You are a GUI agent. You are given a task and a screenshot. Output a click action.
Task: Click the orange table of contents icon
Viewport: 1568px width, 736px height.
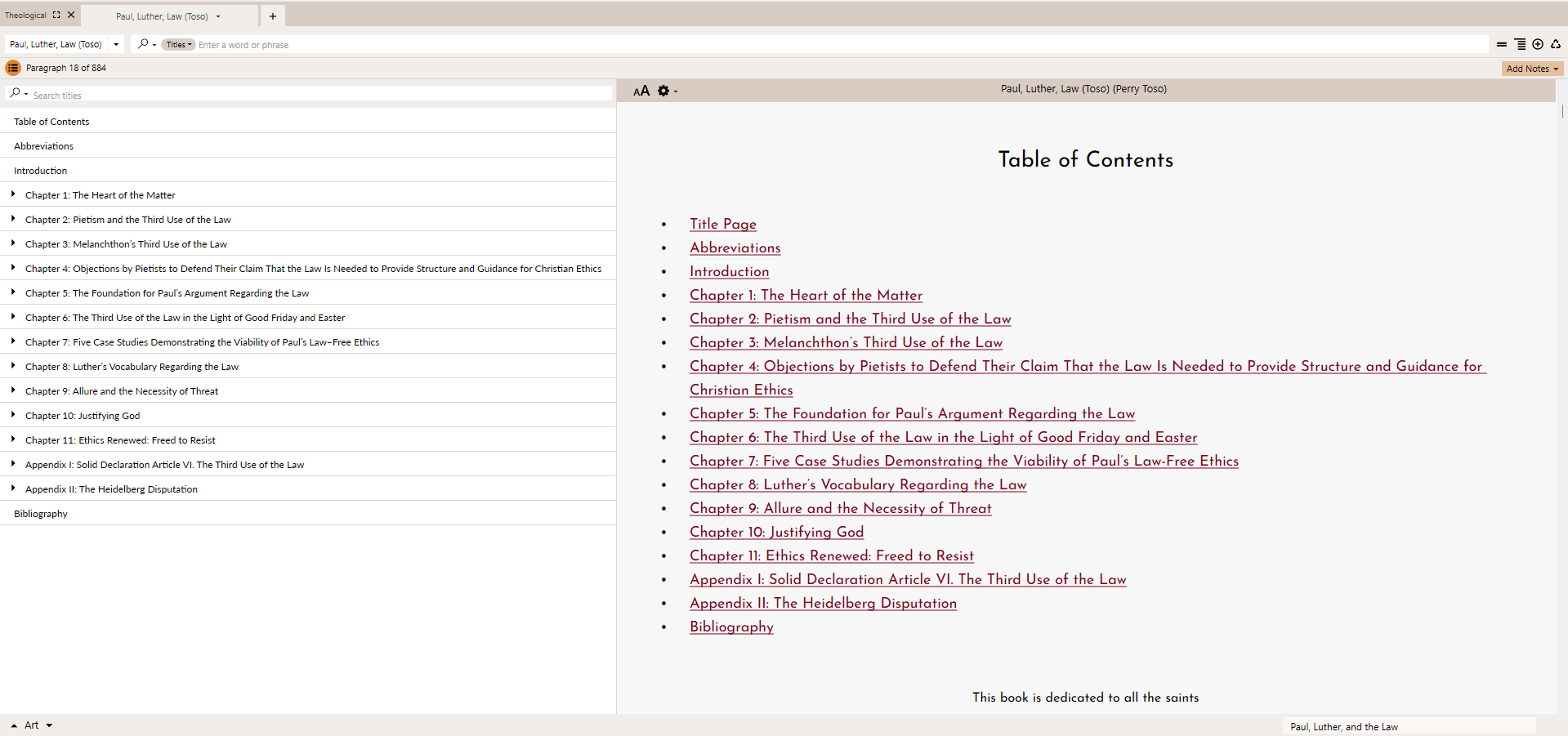click(x=13, y=68)
